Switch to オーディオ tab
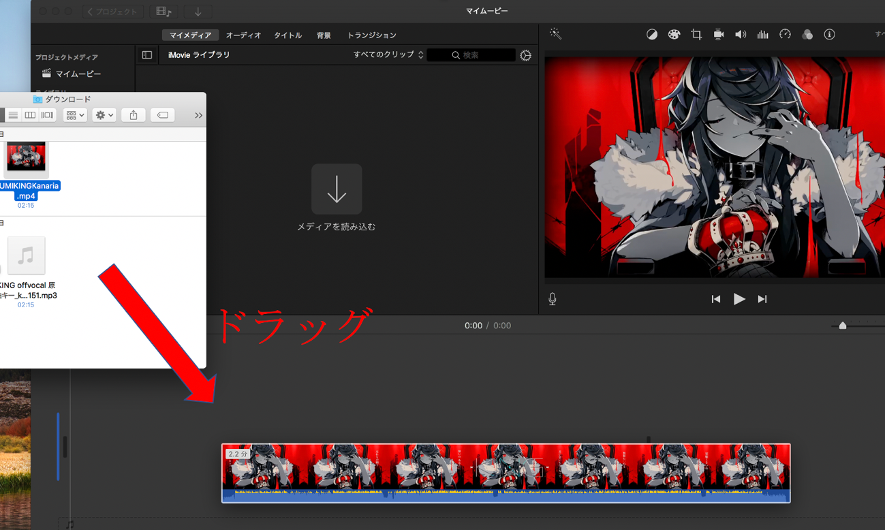Viewport: 885px width, 531px height. 243,35
